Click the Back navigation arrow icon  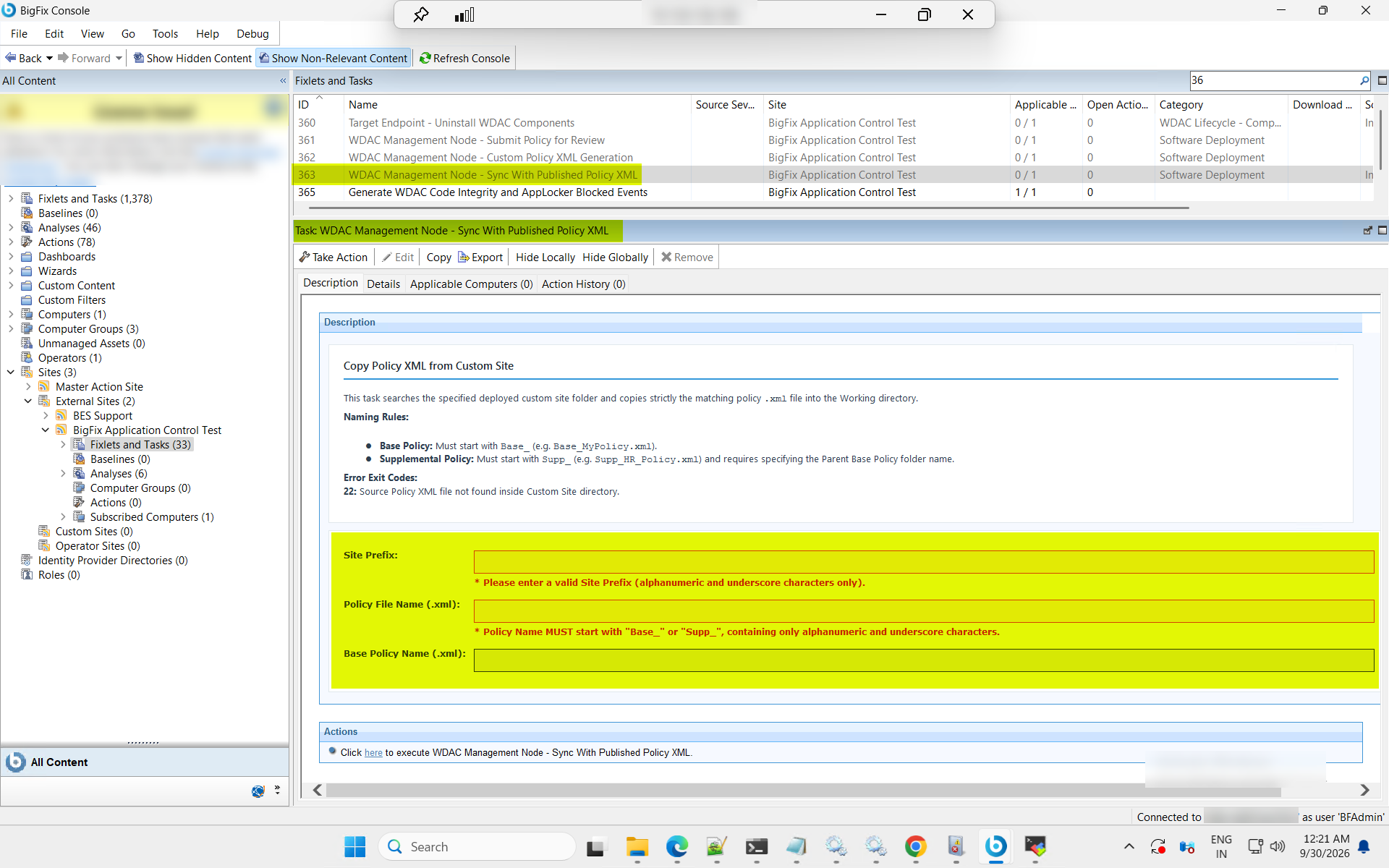(10, 58)
